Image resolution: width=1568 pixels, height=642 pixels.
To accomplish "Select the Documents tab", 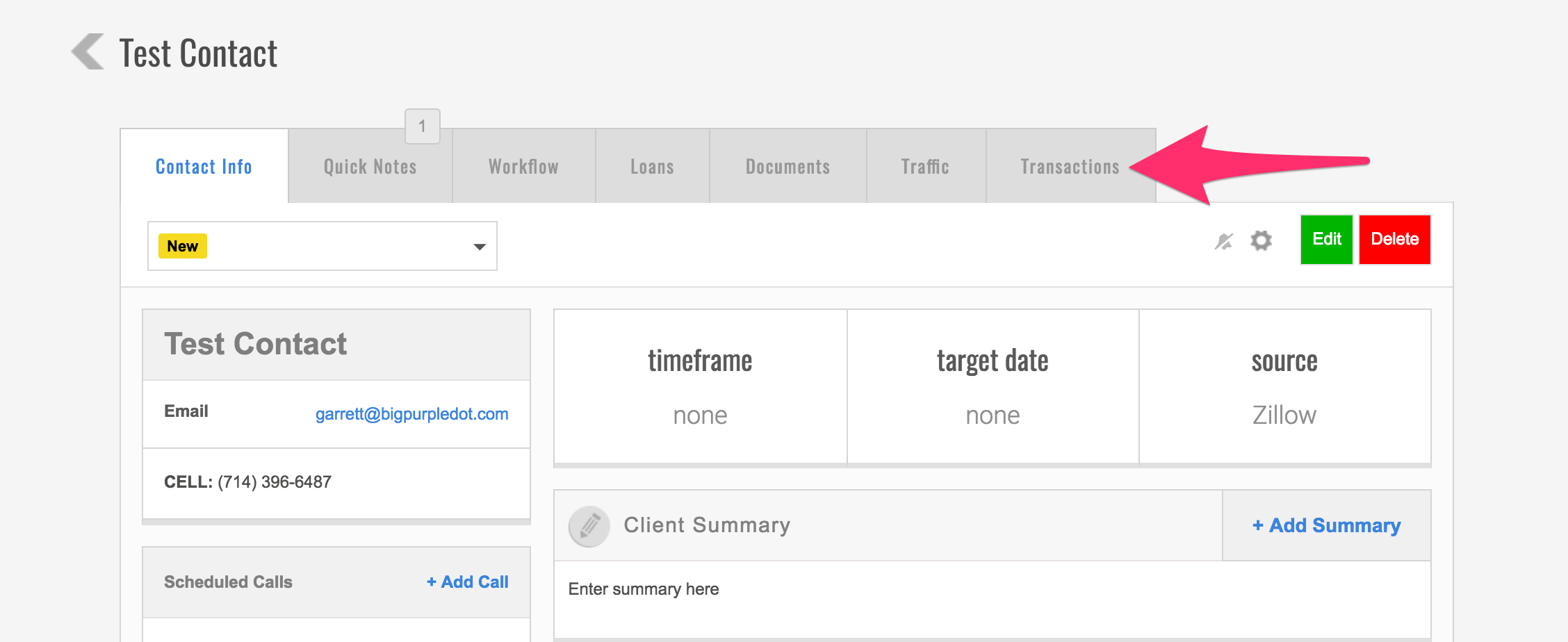I will [x=787, y=167].
